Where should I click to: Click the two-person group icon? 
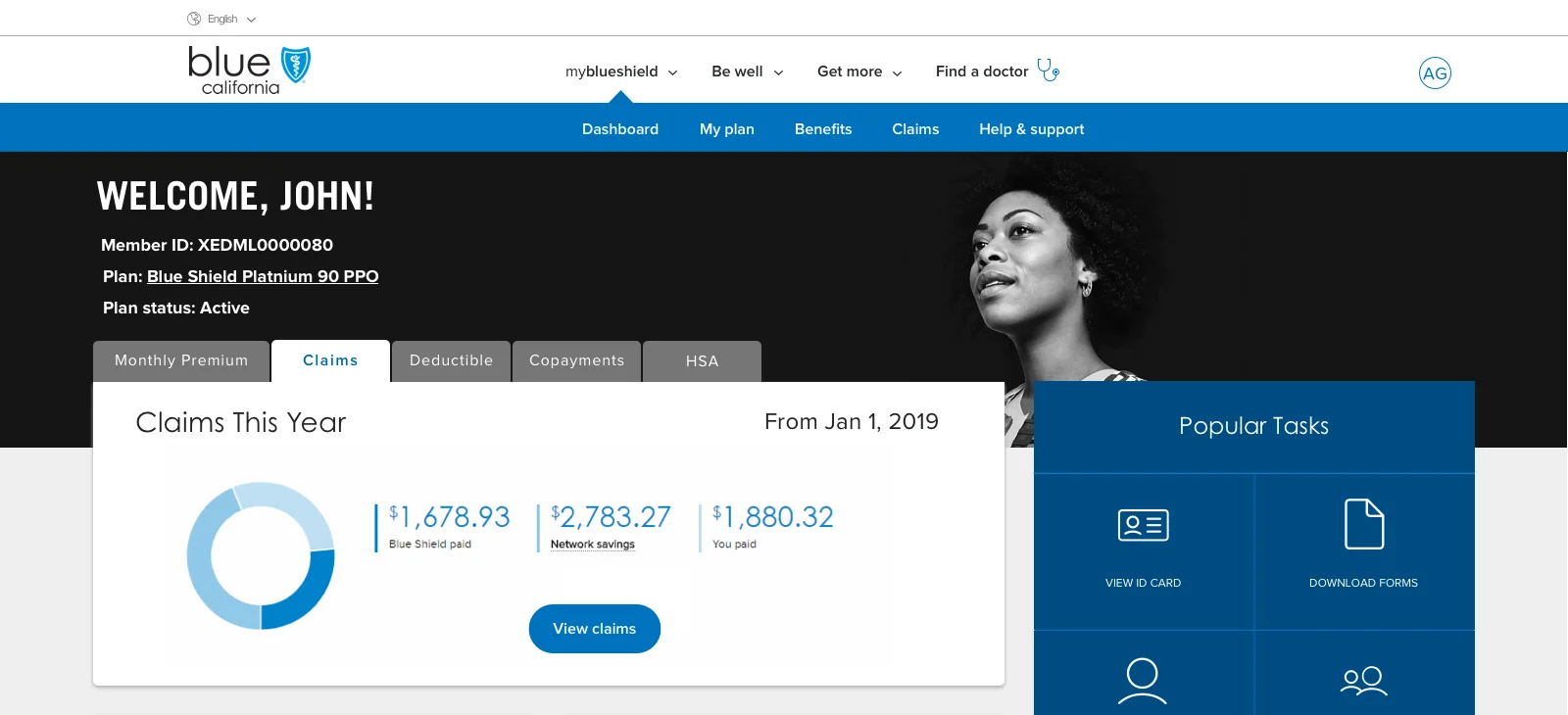coord(1364,681)
